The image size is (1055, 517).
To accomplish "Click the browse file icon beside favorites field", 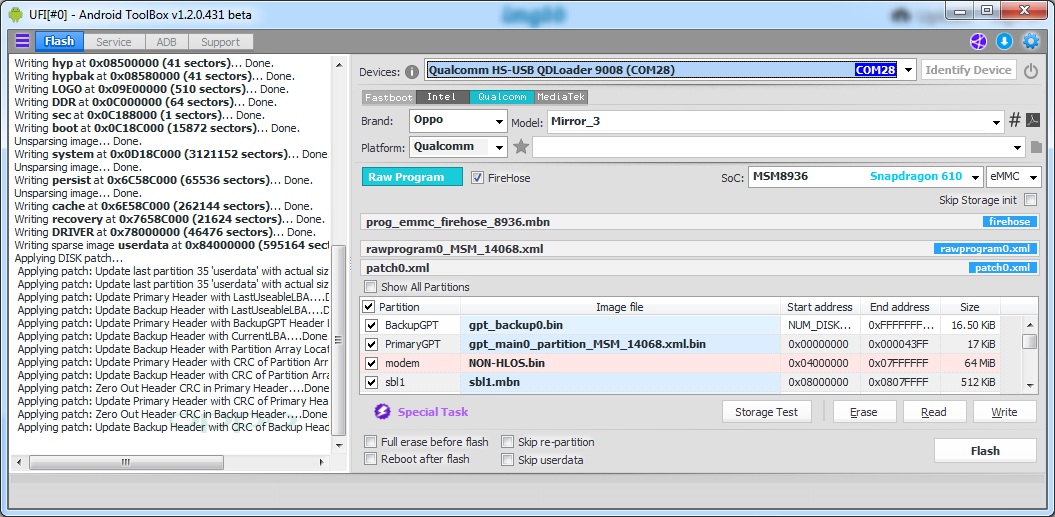I will (x=1035, y=147).
